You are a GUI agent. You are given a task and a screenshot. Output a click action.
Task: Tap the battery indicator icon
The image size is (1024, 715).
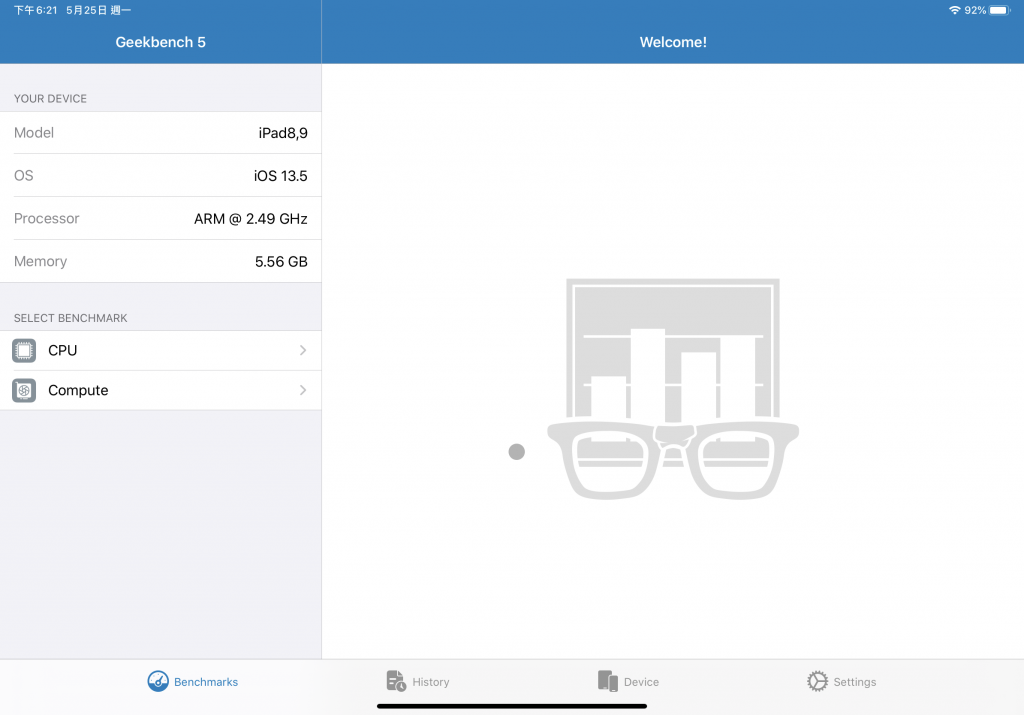1000,10
